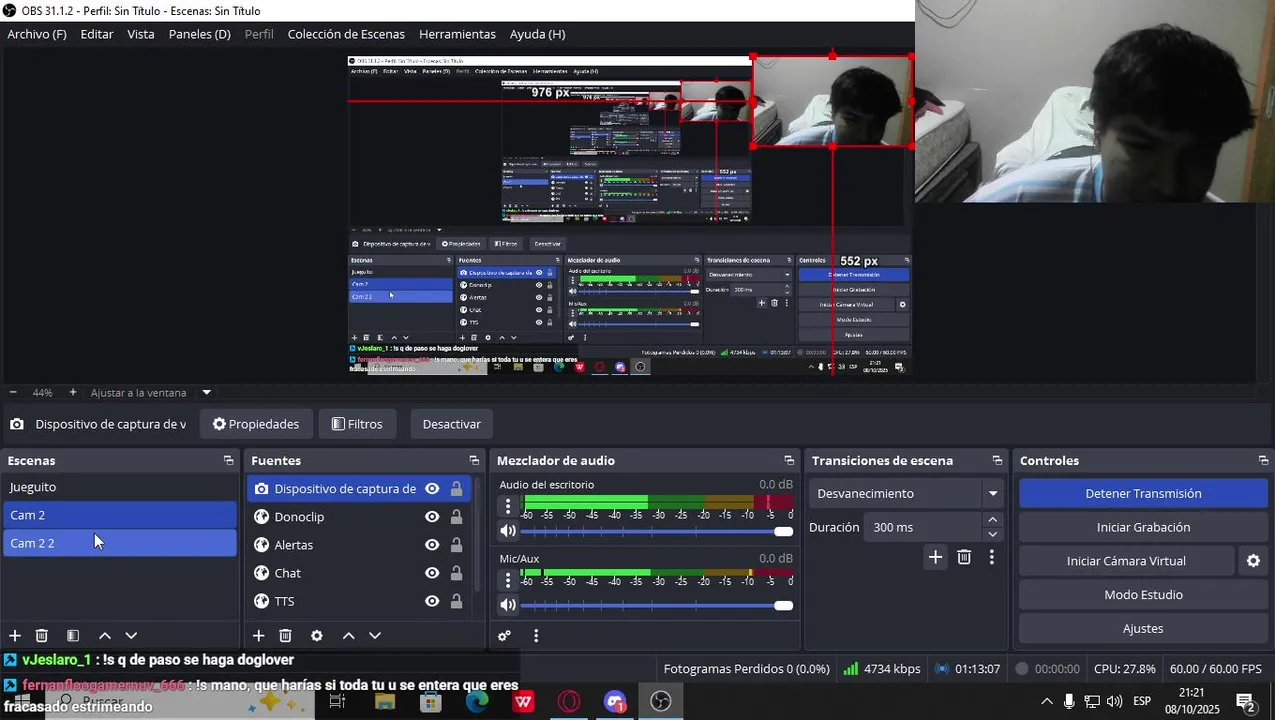Click Detener Transmisión button
Viewport: 1275px width, 720px height.
point(1143,494)
